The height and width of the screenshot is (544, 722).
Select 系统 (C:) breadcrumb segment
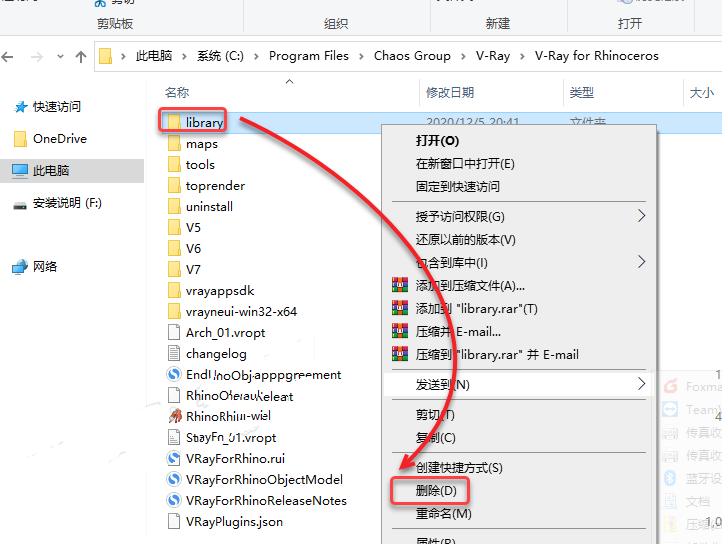pos(220,56)
